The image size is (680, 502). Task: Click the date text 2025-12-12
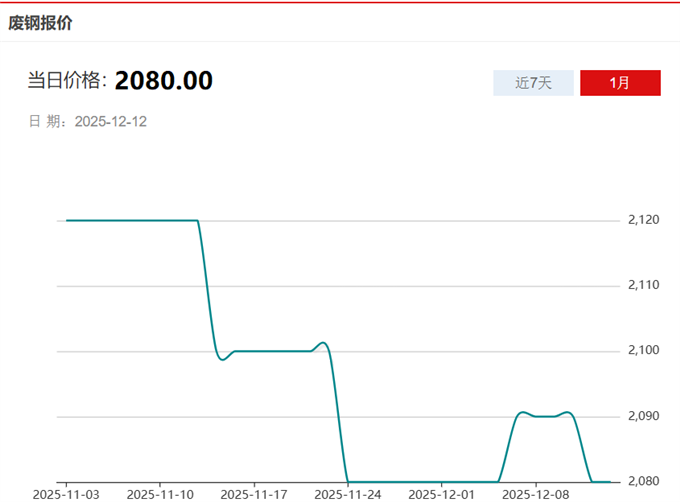111,121
